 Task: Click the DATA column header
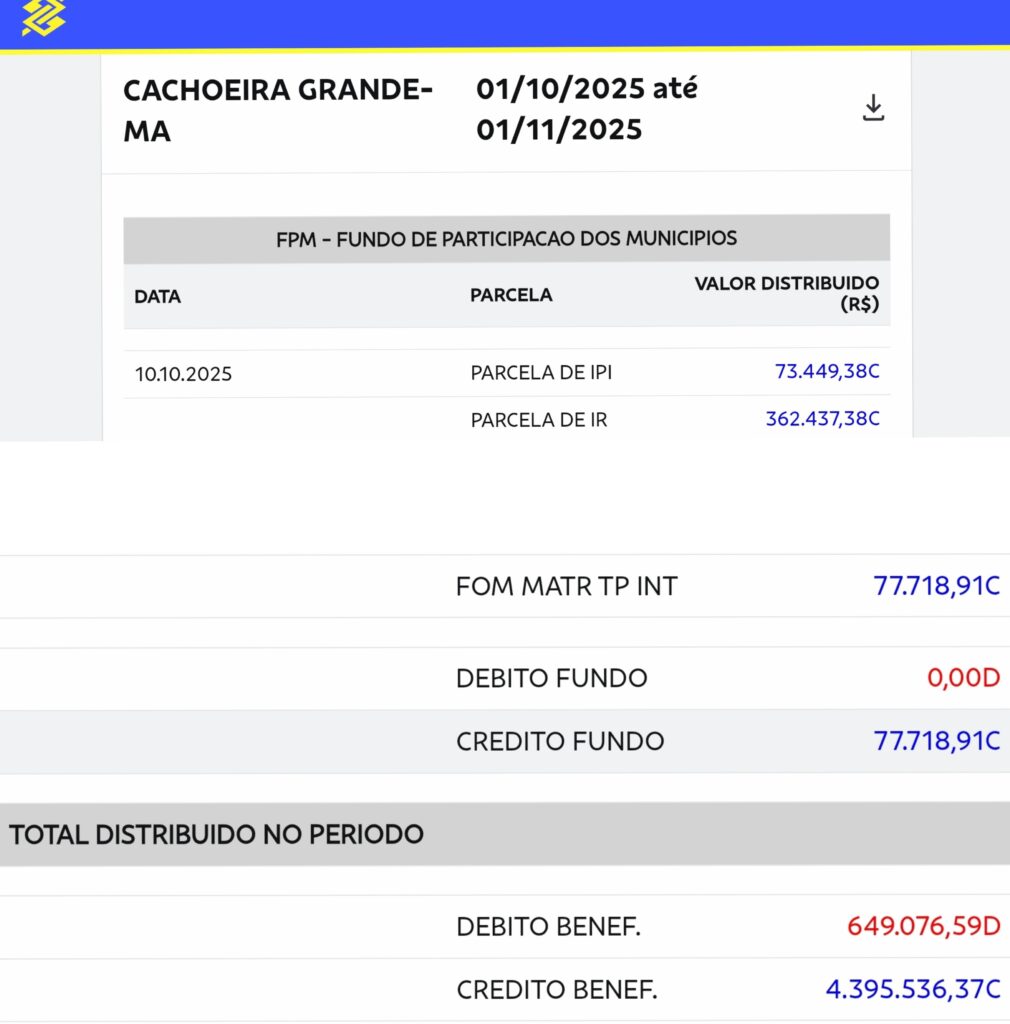pyautogui.click(x=157, y=296)
